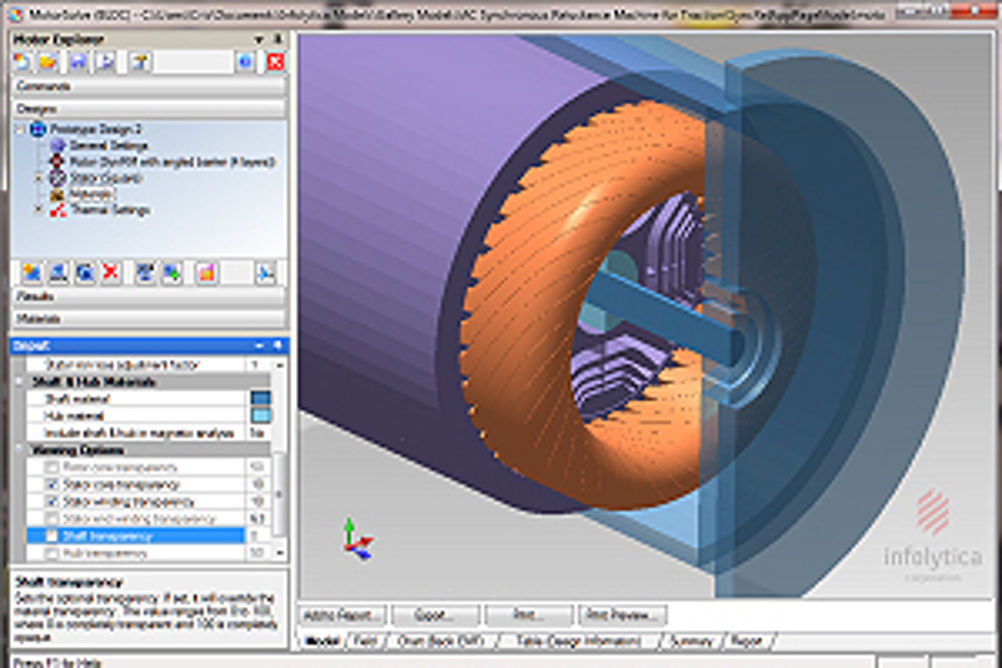Click the Materials tree item icon
The image size is (1002, 668).
pyautogui.click(x=58, y=194)
